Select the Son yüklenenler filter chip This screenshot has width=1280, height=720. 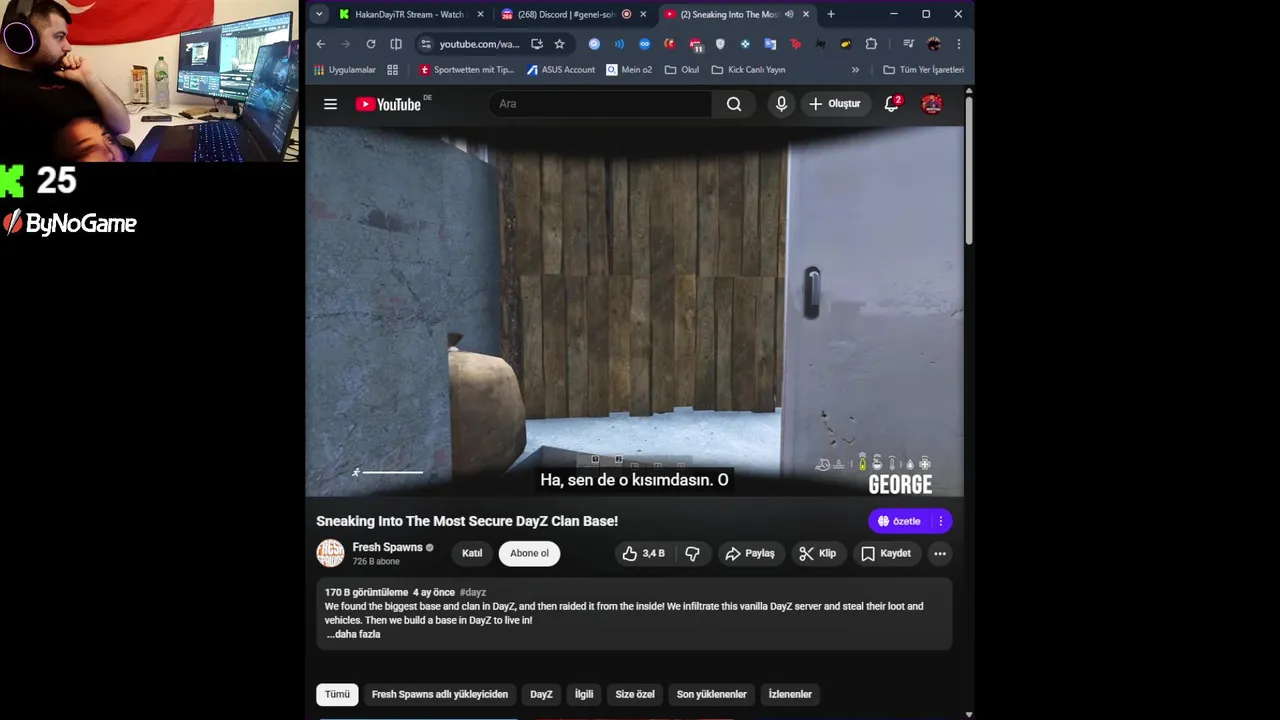pos(712,694)
